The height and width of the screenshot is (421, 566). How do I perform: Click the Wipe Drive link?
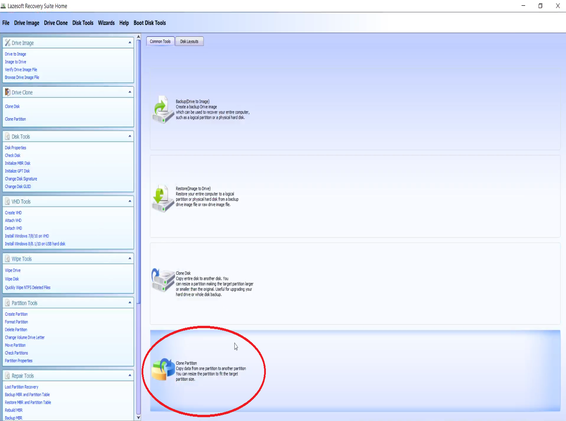13,270
